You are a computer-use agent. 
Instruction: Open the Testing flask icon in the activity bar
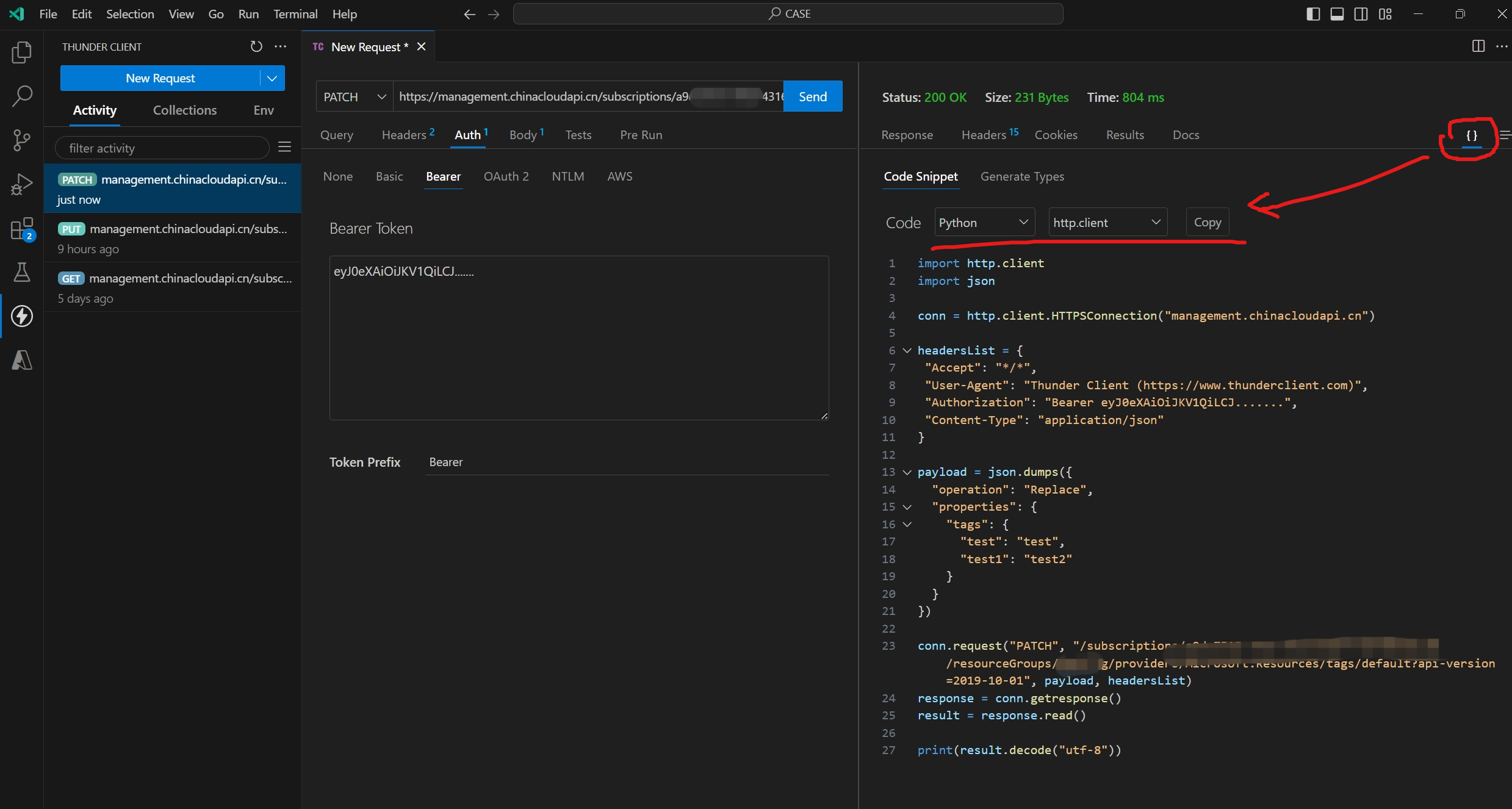[22, 272]
